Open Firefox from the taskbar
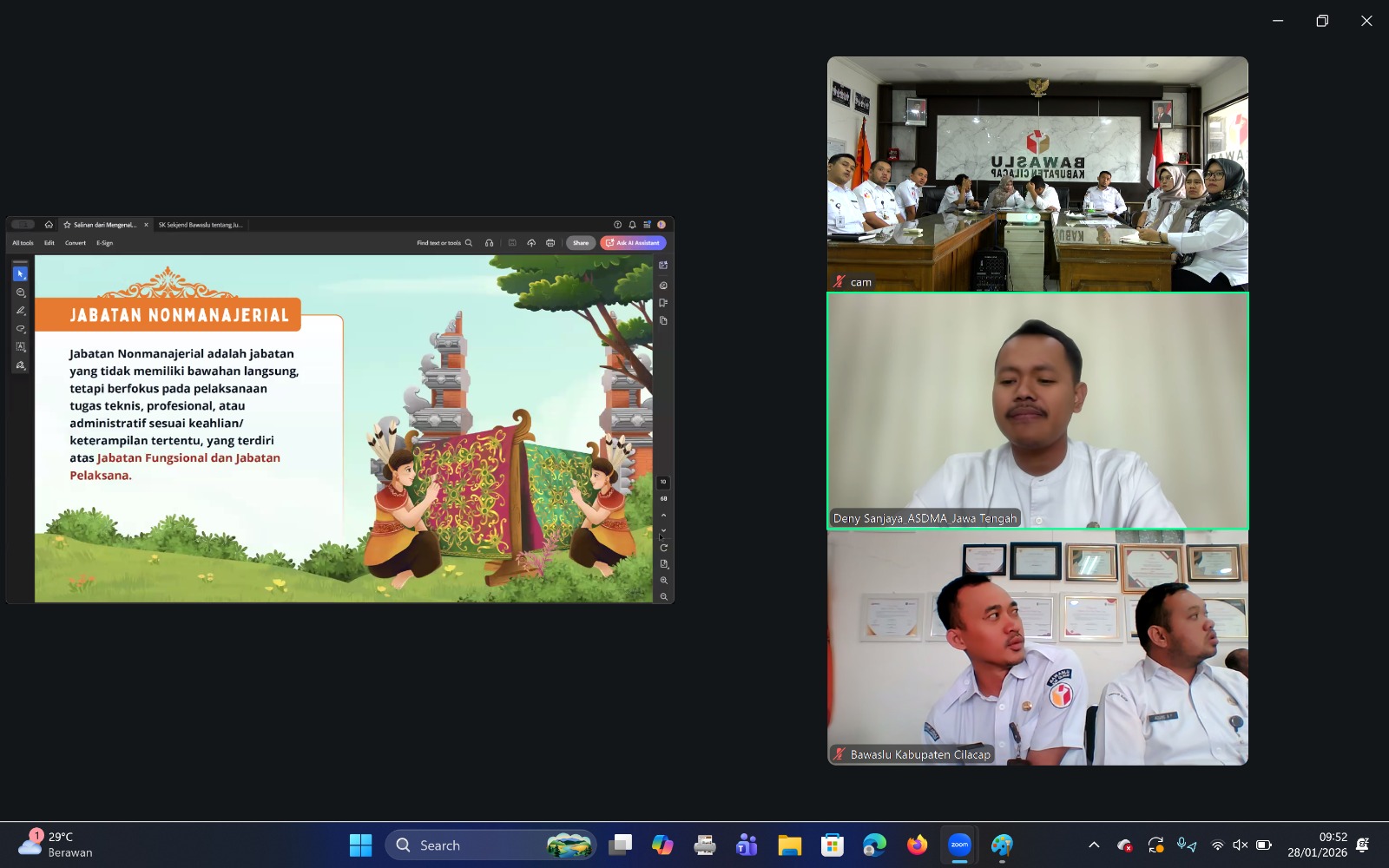 click(x=917, y=845)
